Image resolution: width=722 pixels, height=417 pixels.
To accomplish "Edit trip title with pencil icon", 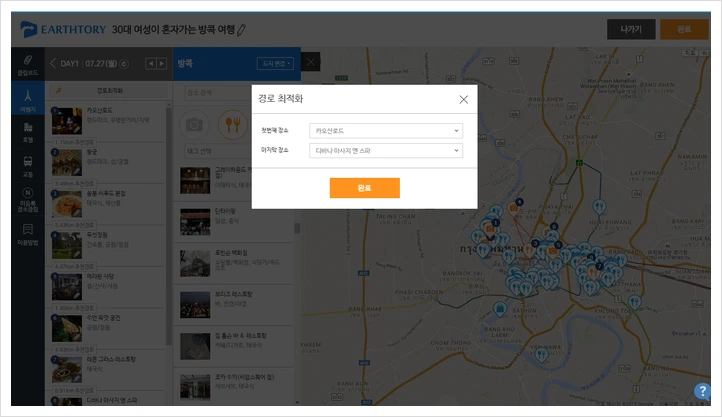I will pos(241,30).
